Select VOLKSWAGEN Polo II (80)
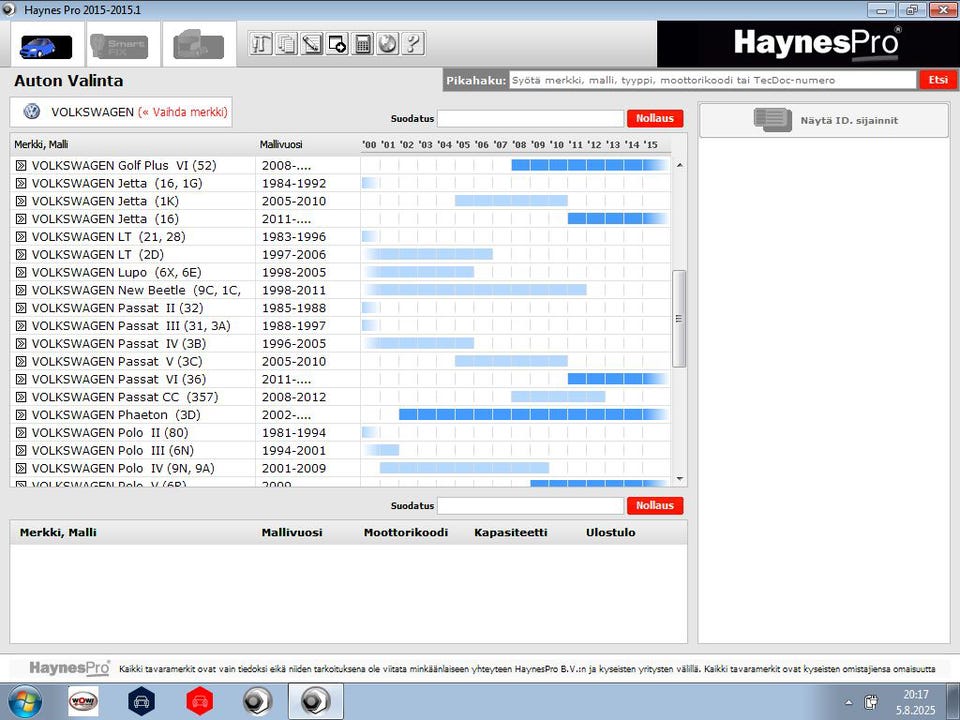The image size is (960, 720). [110, 432]
